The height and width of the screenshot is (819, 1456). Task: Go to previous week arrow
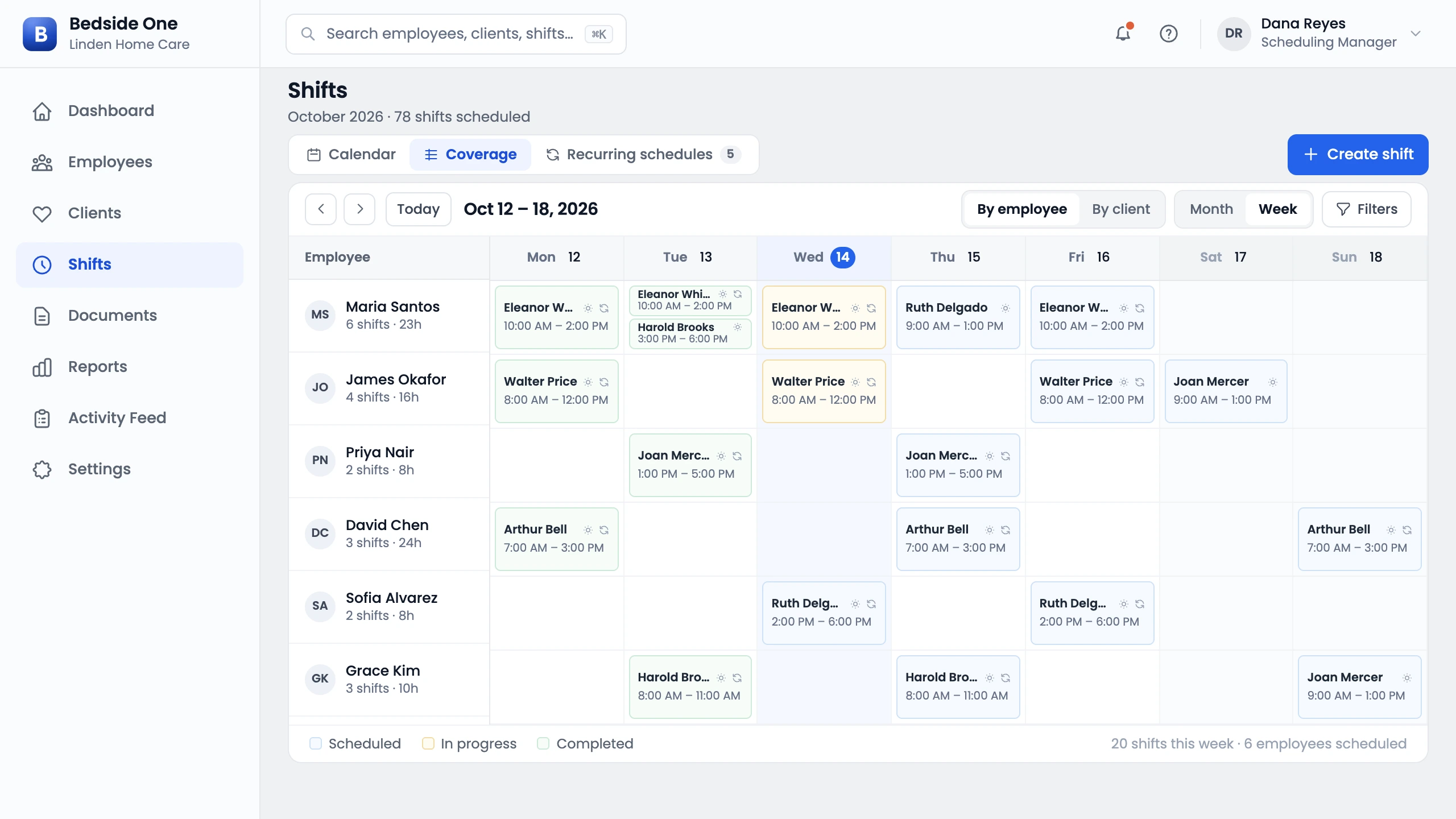coord(321,209)
